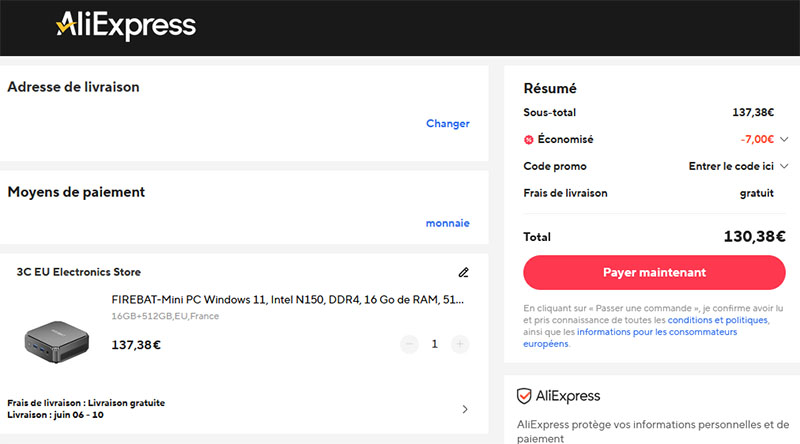Click the -7,00€ savings amount
The width and height of the screenshot is (800, 444).
(x=757, y=139)
